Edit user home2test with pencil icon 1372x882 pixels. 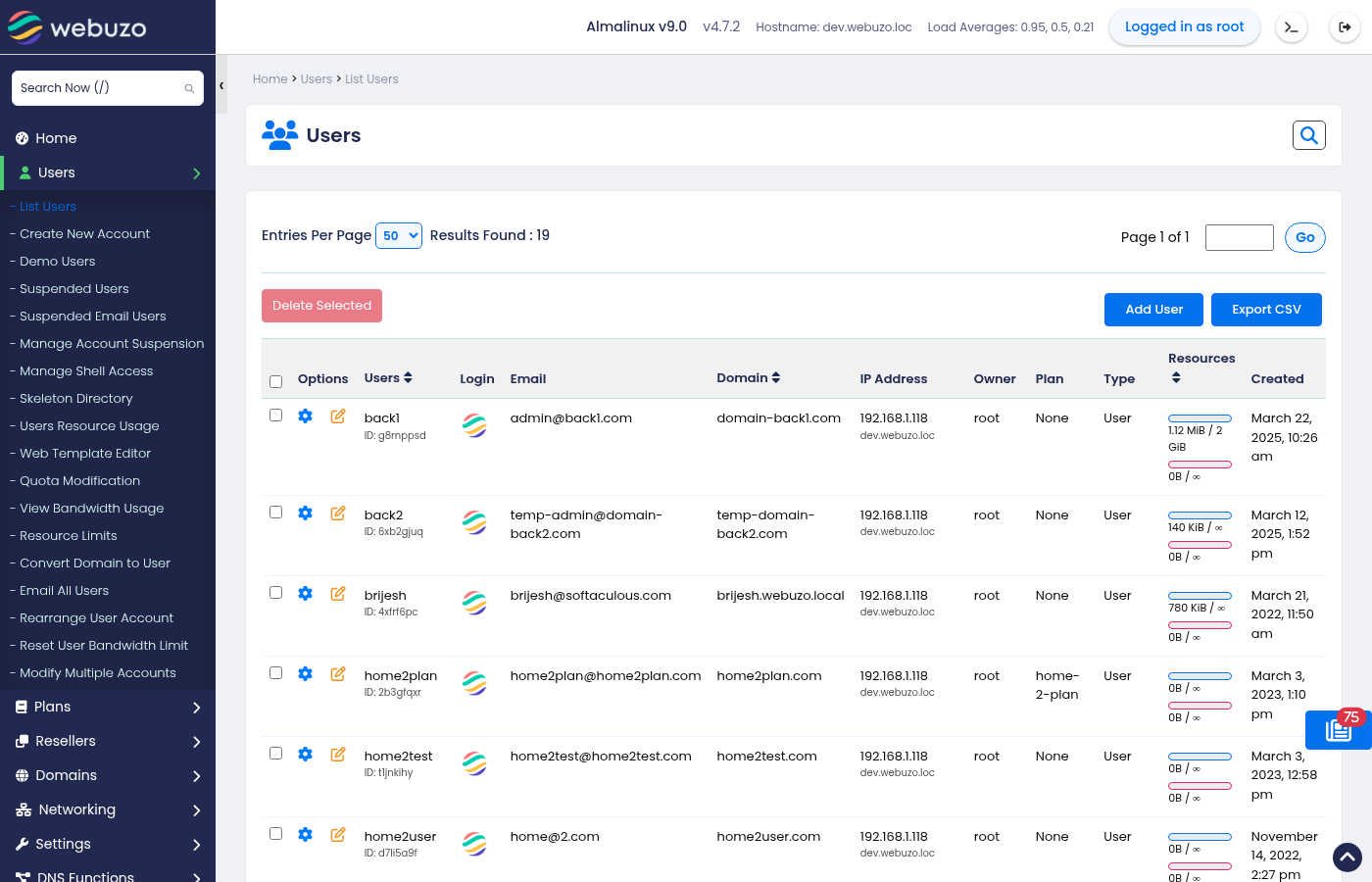338,754
